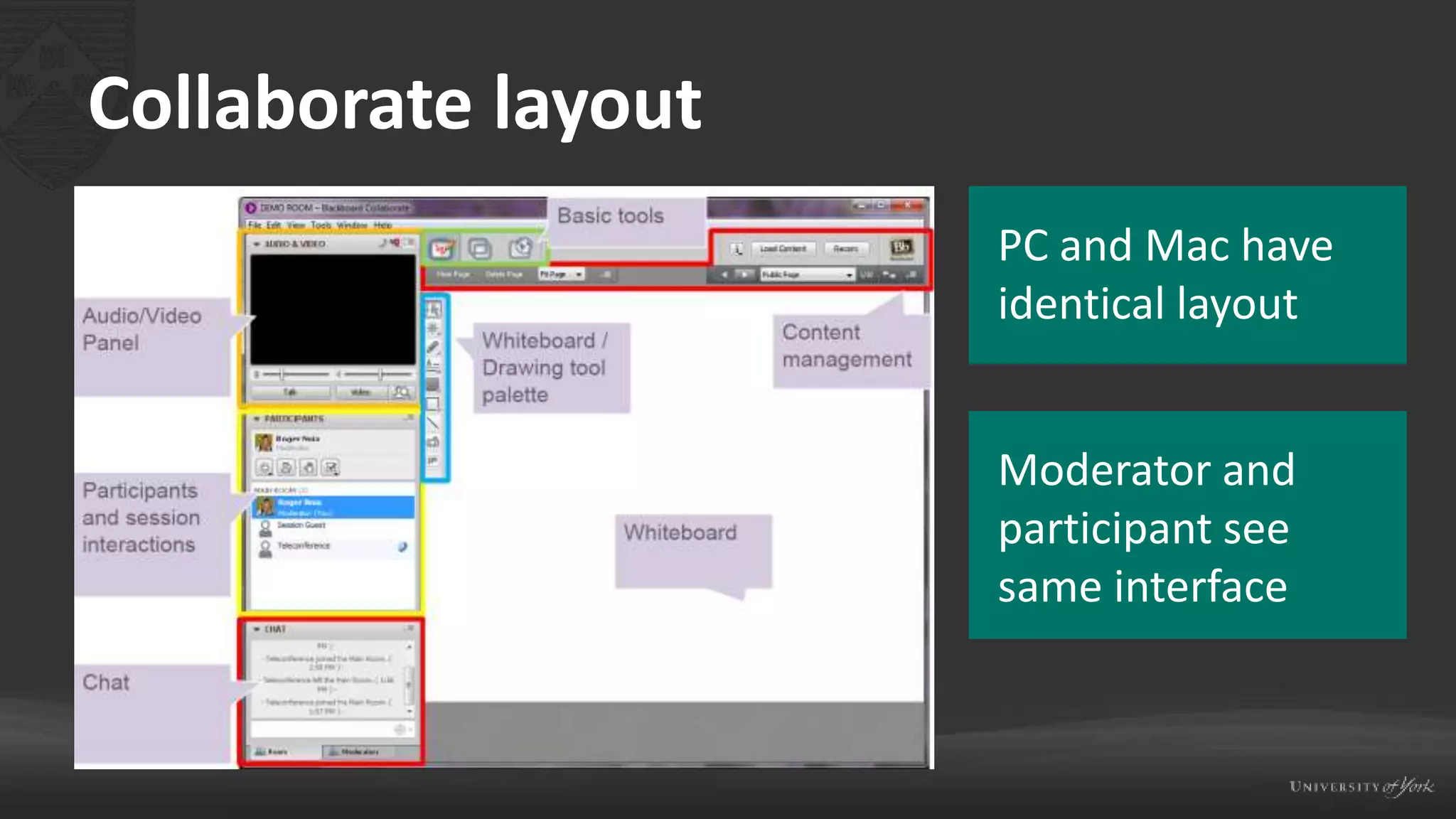Switch to Web Tour mode icon
This screenshot has height=819, width=1456.
click(x=520, y=249)
